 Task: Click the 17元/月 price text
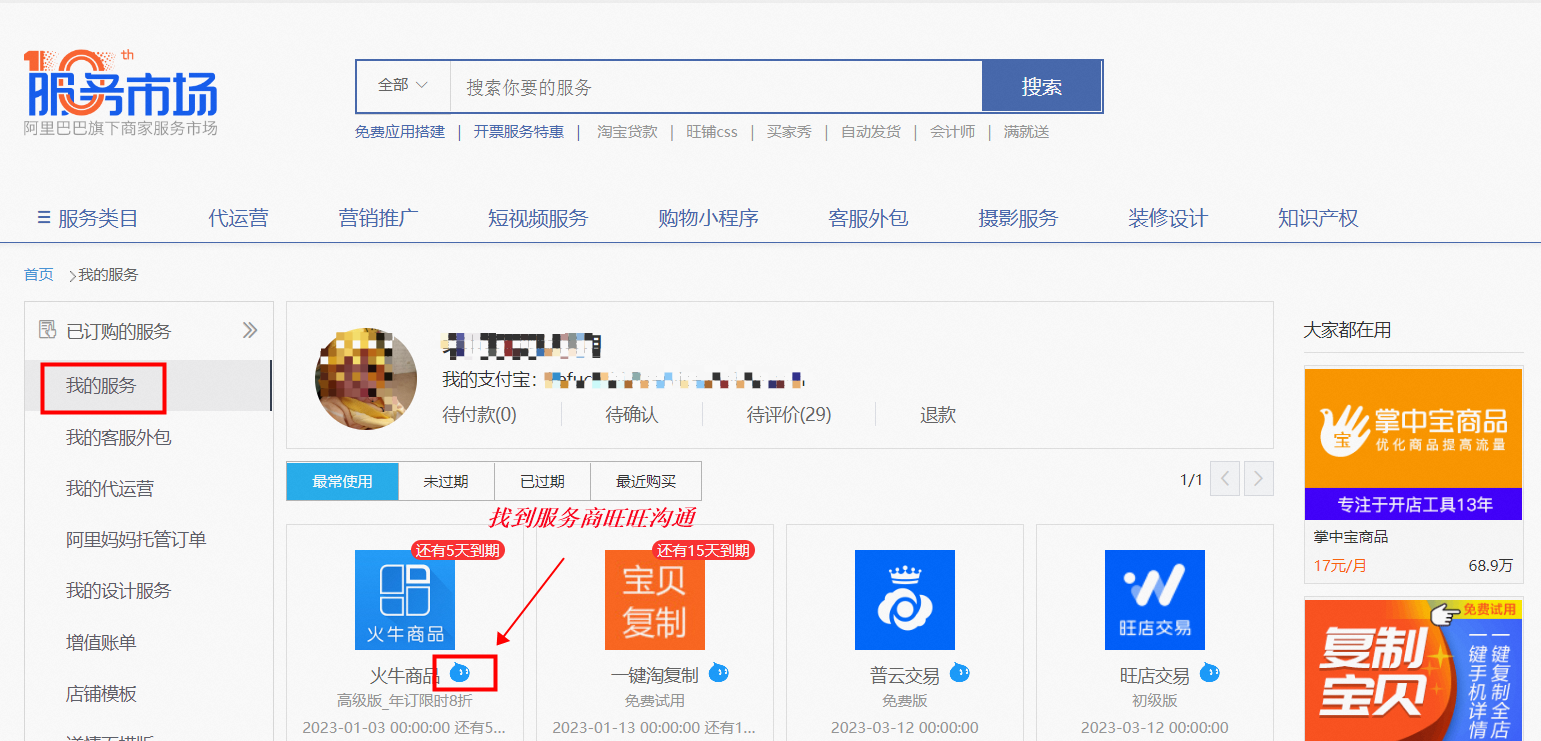1338,566
